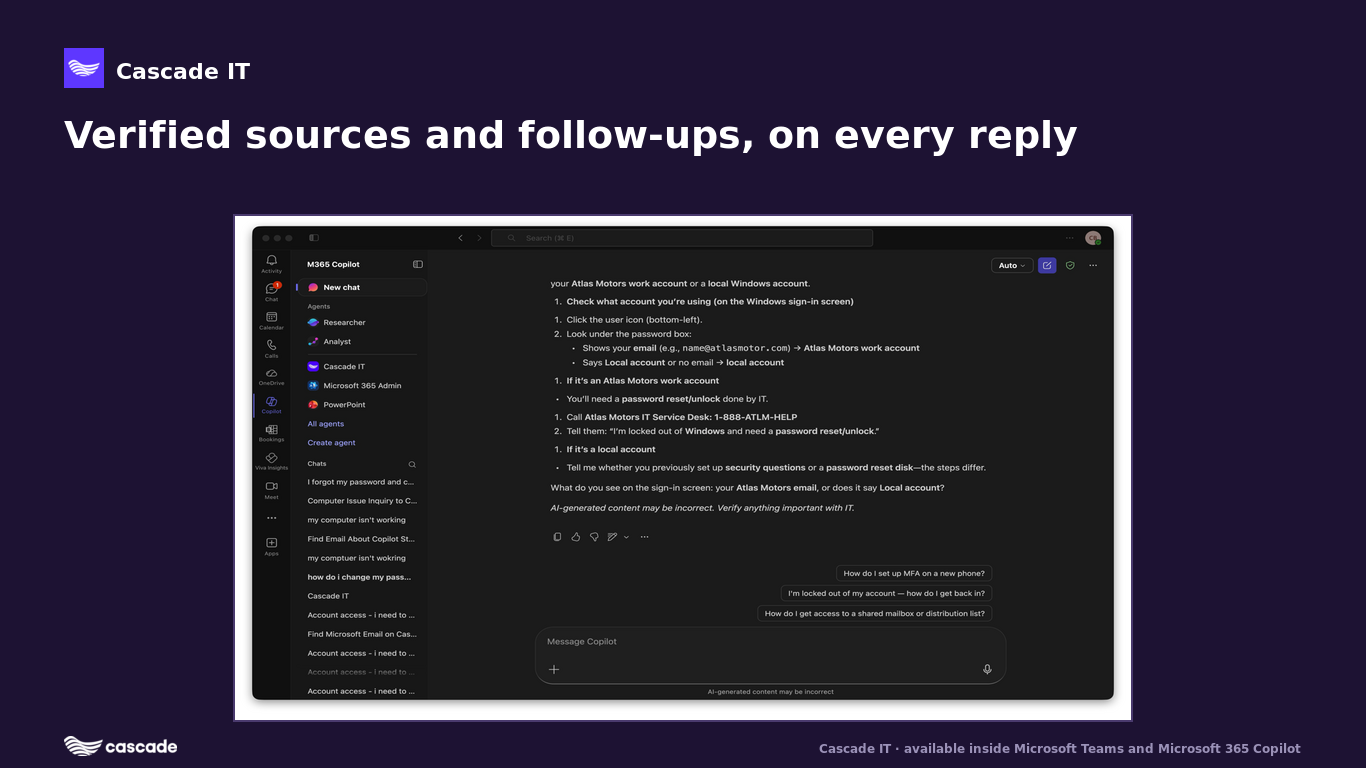1366x768 pixels.
Task: Add an attachment with the plus icon
Action: point(554,669)
